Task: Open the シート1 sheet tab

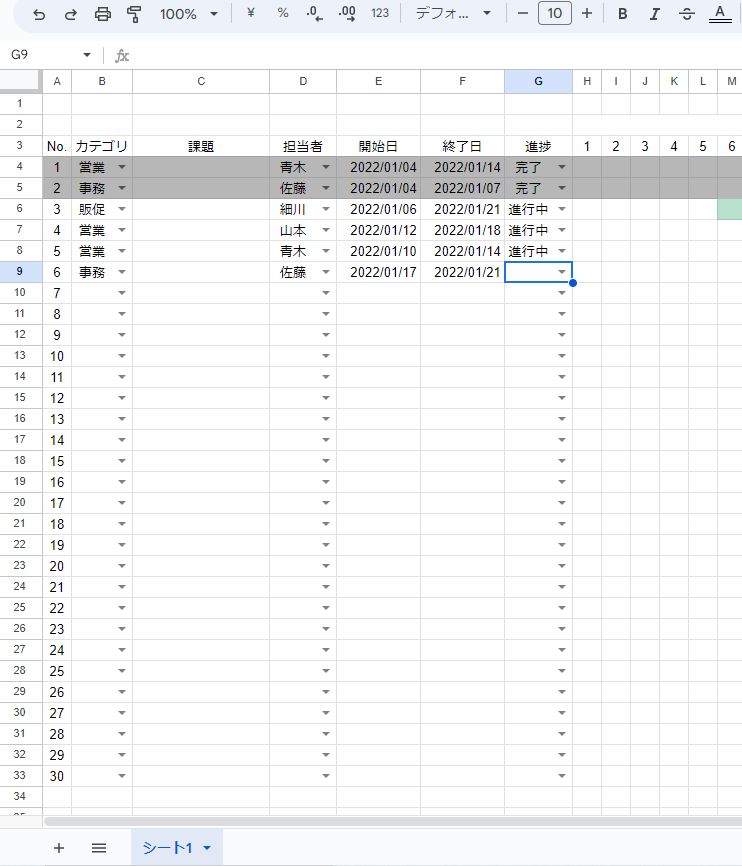Action: (x=176, y=848)
